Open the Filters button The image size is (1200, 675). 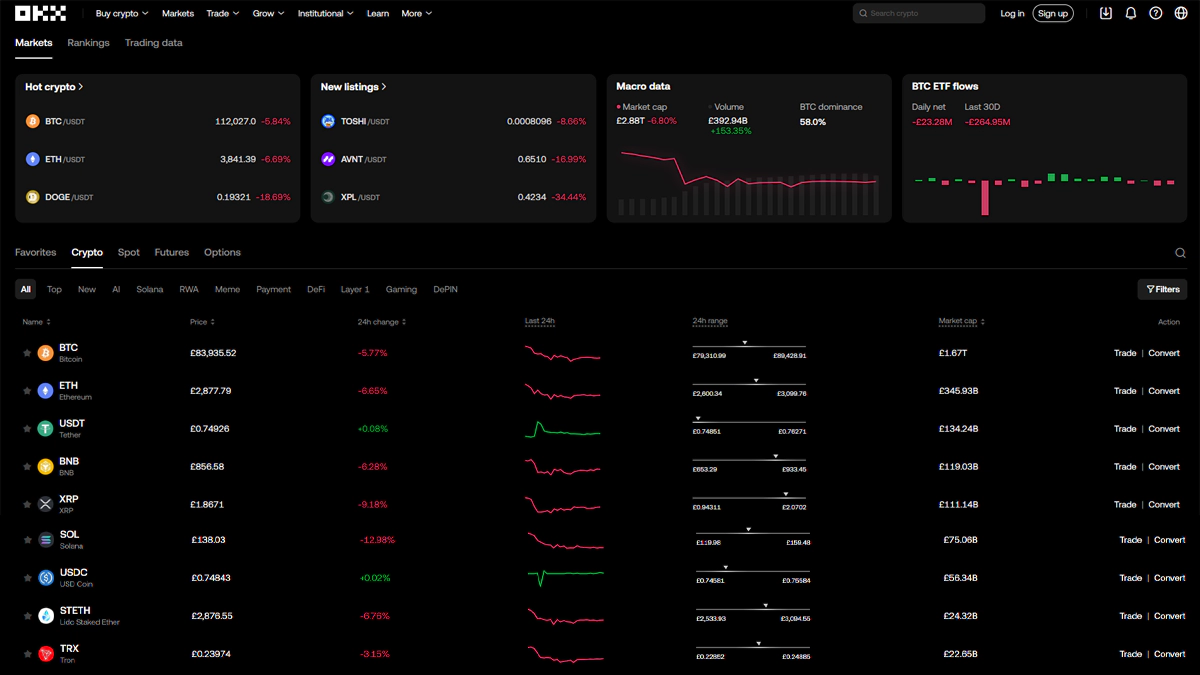pyautogui.click(x=1162, y=289)
